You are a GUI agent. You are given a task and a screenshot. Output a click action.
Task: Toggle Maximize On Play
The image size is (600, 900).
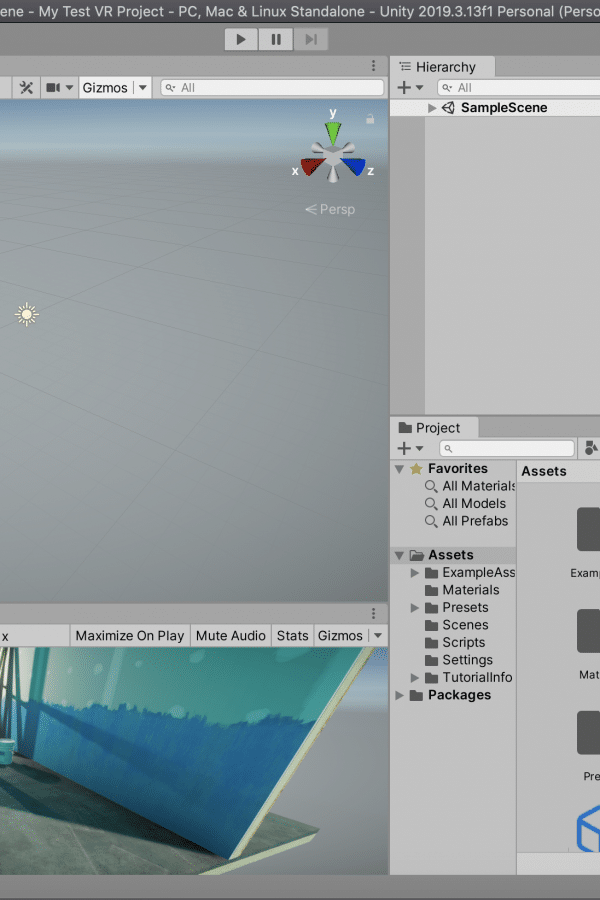click(x=130, y=636)
